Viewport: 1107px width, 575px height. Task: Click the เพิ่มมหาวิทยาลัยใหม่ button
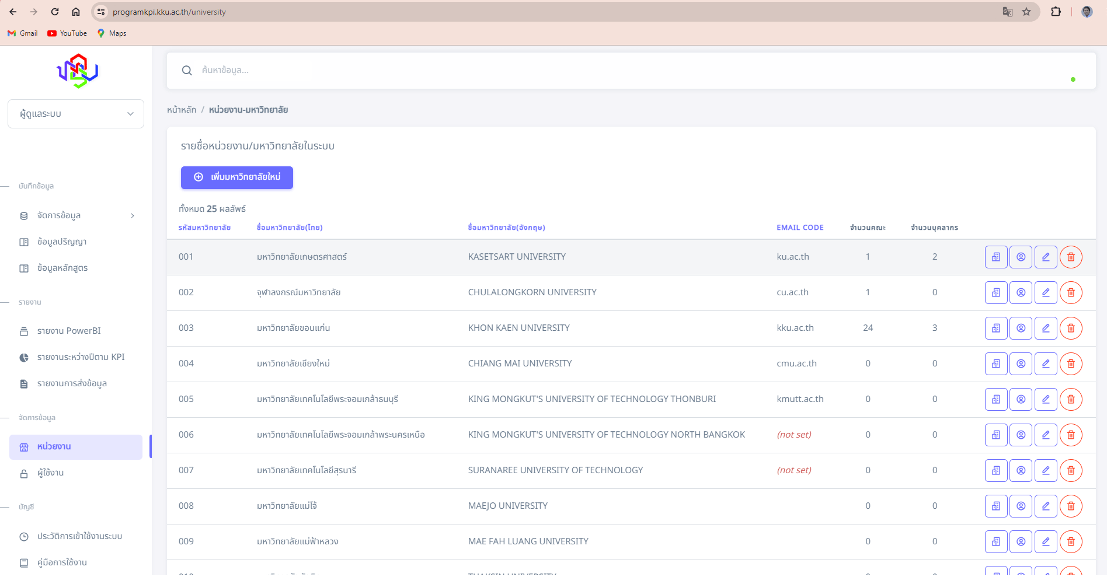[237, 177]
